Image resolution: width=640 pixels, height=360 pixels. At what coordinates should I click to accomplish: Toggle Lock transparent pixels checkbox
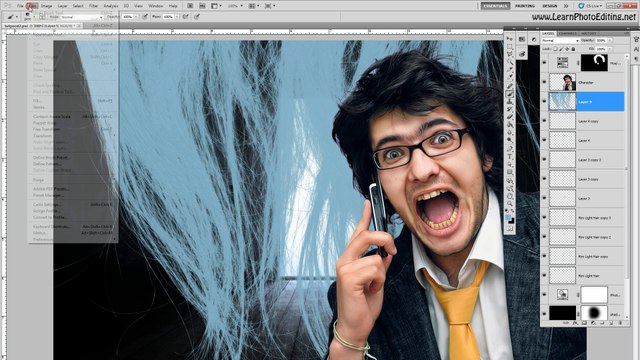(x=555, y=49)
